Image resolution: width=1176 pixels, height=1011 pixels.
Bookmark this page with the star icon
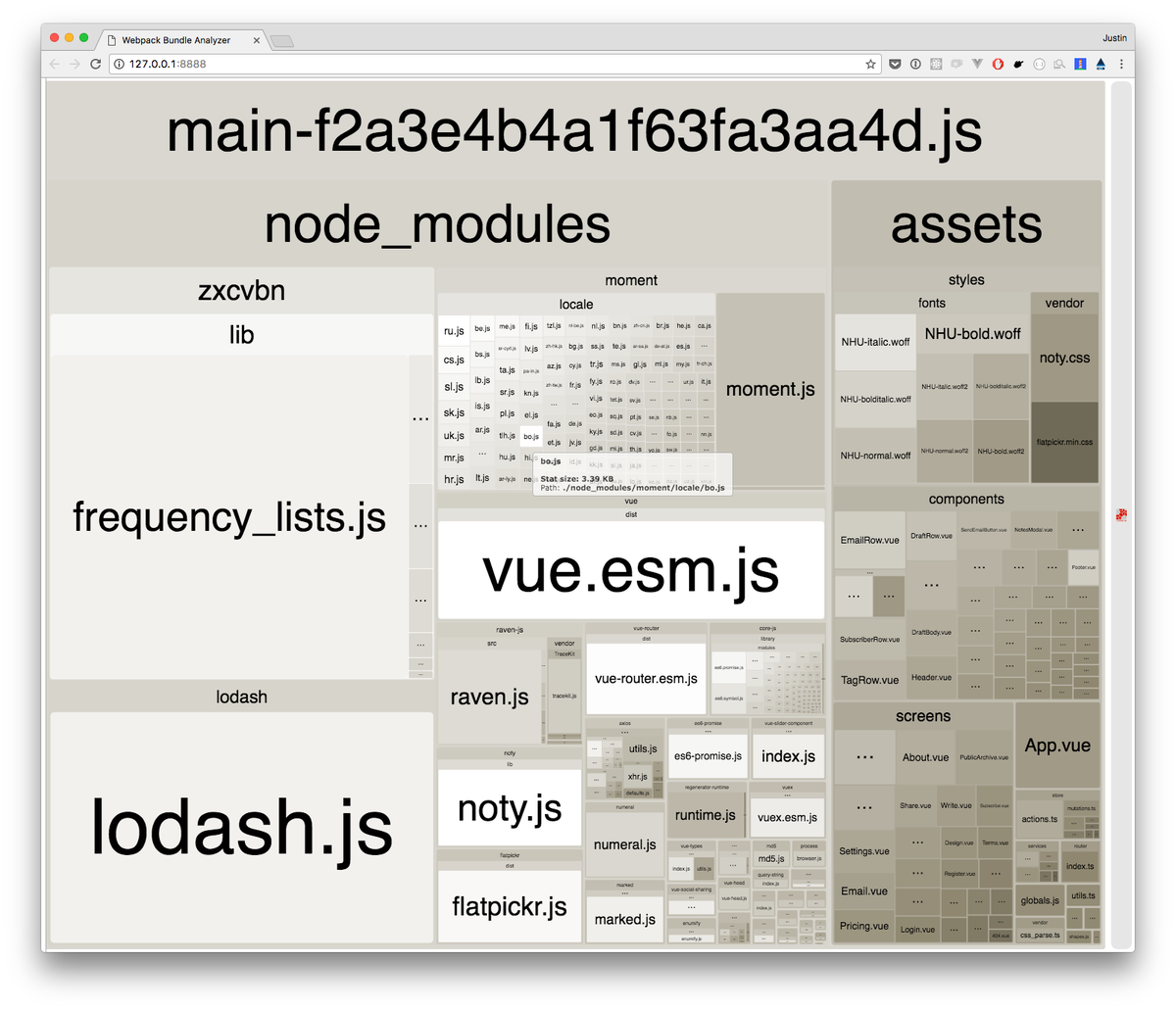(870, 64)
